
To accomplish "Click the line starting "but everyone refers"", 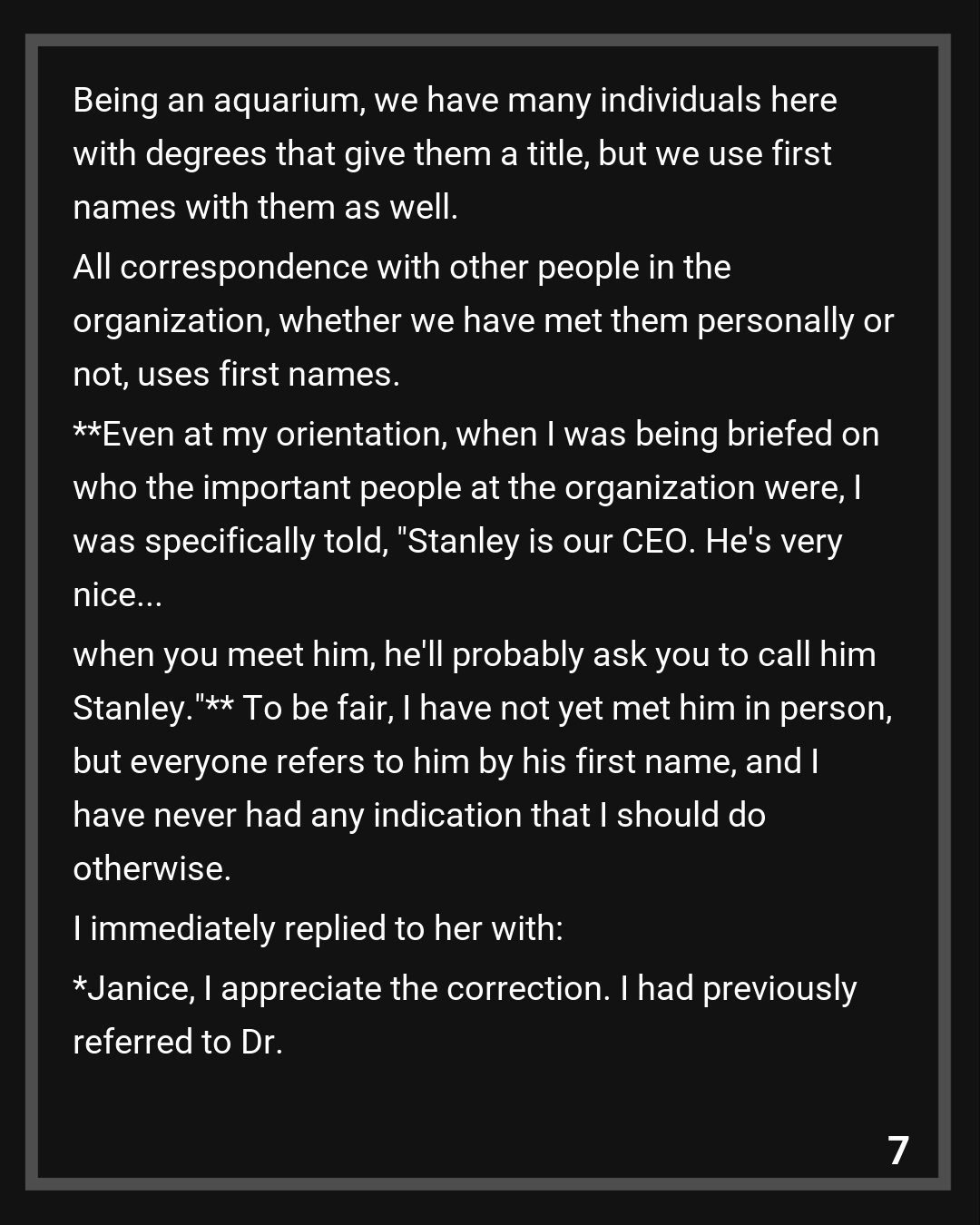I will pyautogui.click(x=446, y=762).
